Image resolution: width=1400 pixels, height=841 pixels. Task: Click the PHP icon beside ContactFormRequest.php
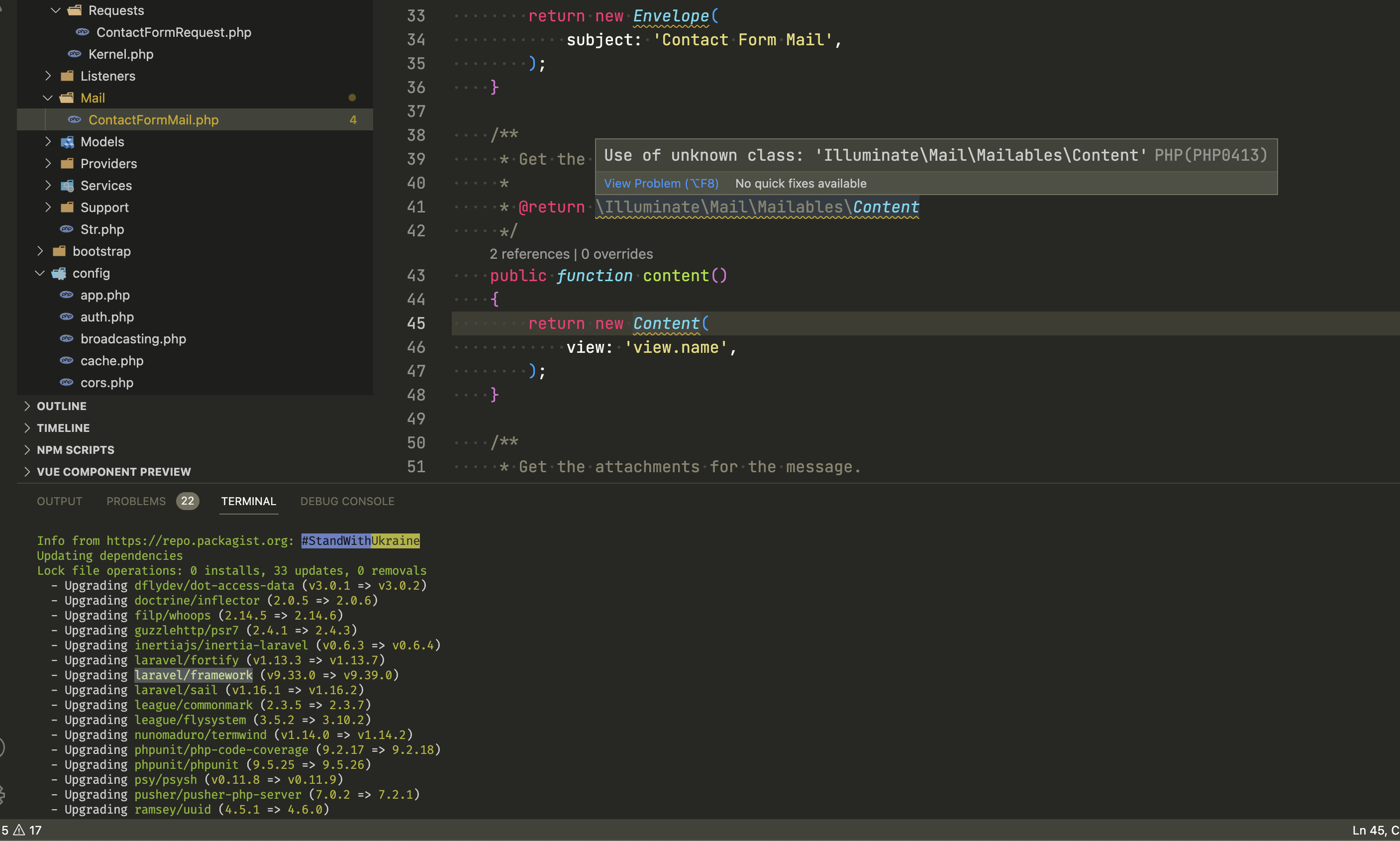(83, 32)
